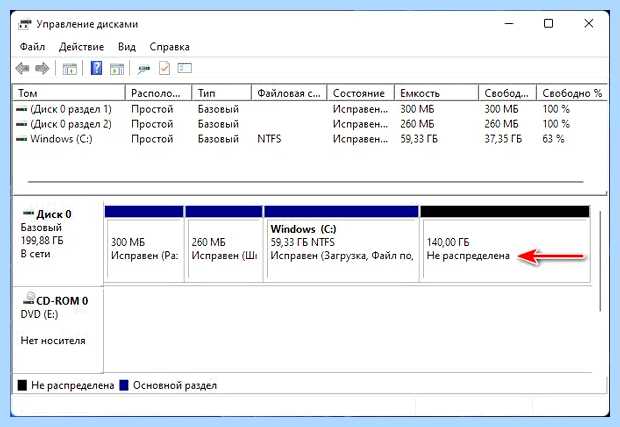Click the 260 МБ capacity cell in list
The height and width of the screenshot is (427, 620).
[x=417, y=124]
